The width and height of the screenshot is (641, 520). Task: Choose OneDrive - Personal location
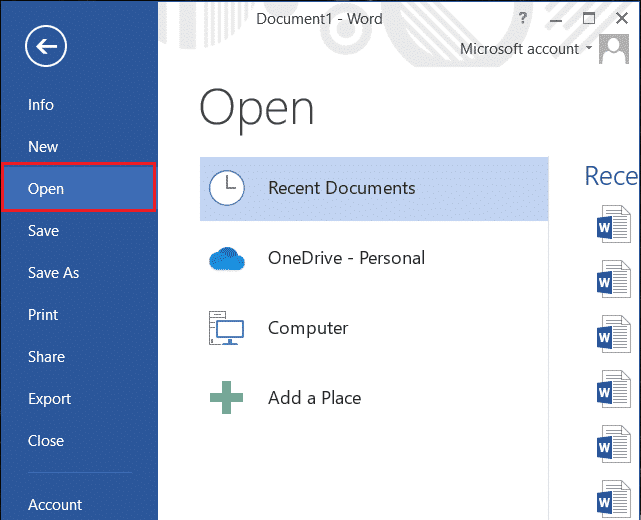[346, 258]
